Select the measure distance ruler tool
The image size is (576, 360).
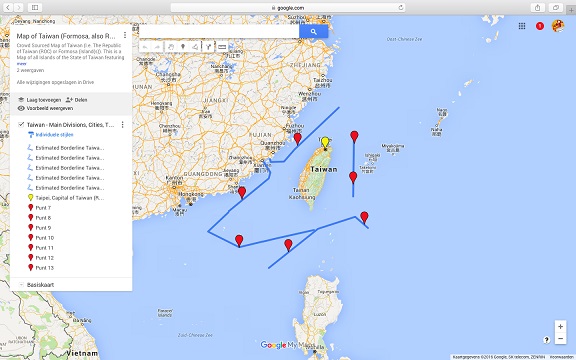pyautogui.click(x=222, y=47)
